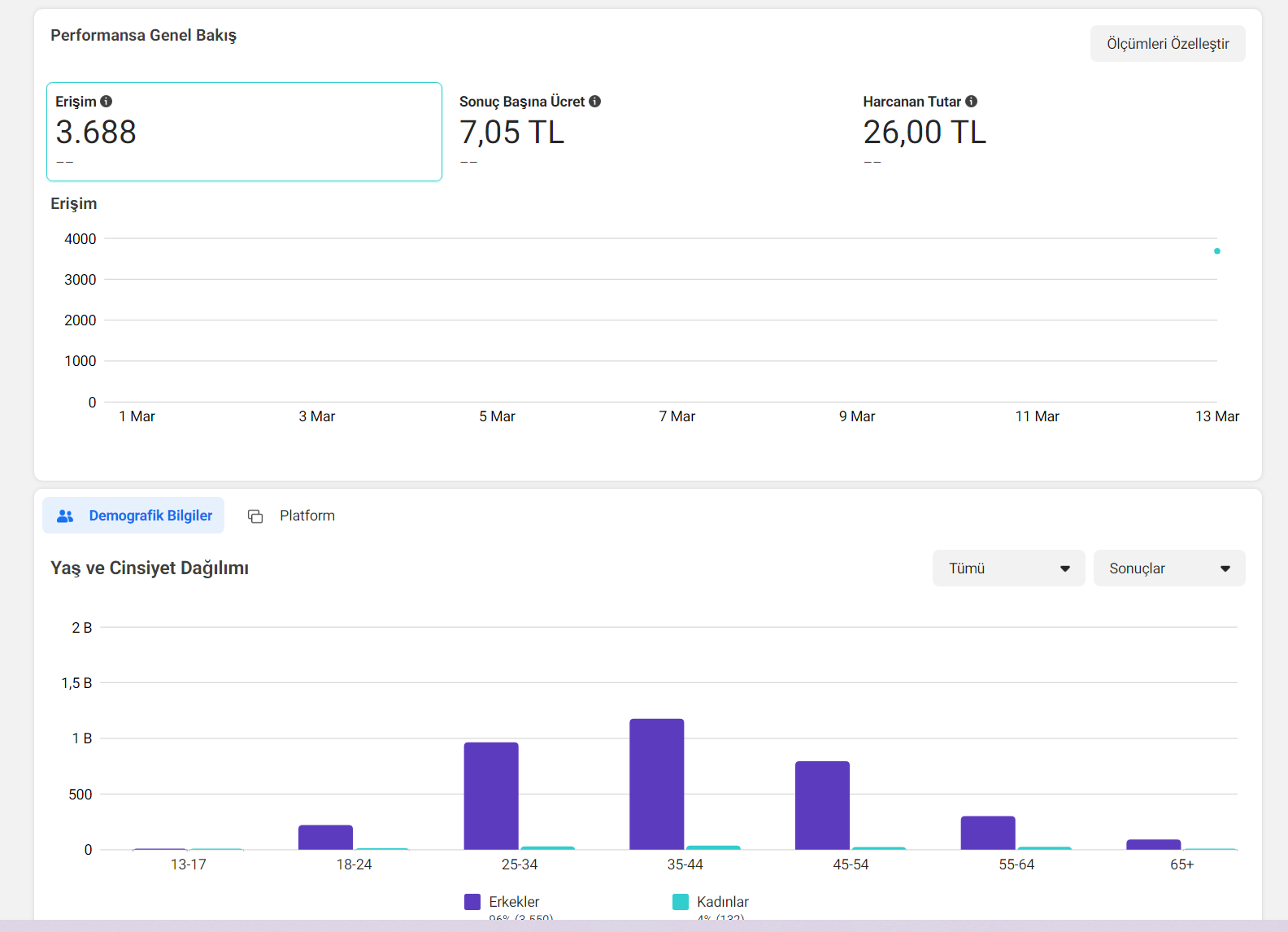1288x932 pixels.
Task: Click the Platform tab's overlapping screens icon
Action: [x=255, y=516]
